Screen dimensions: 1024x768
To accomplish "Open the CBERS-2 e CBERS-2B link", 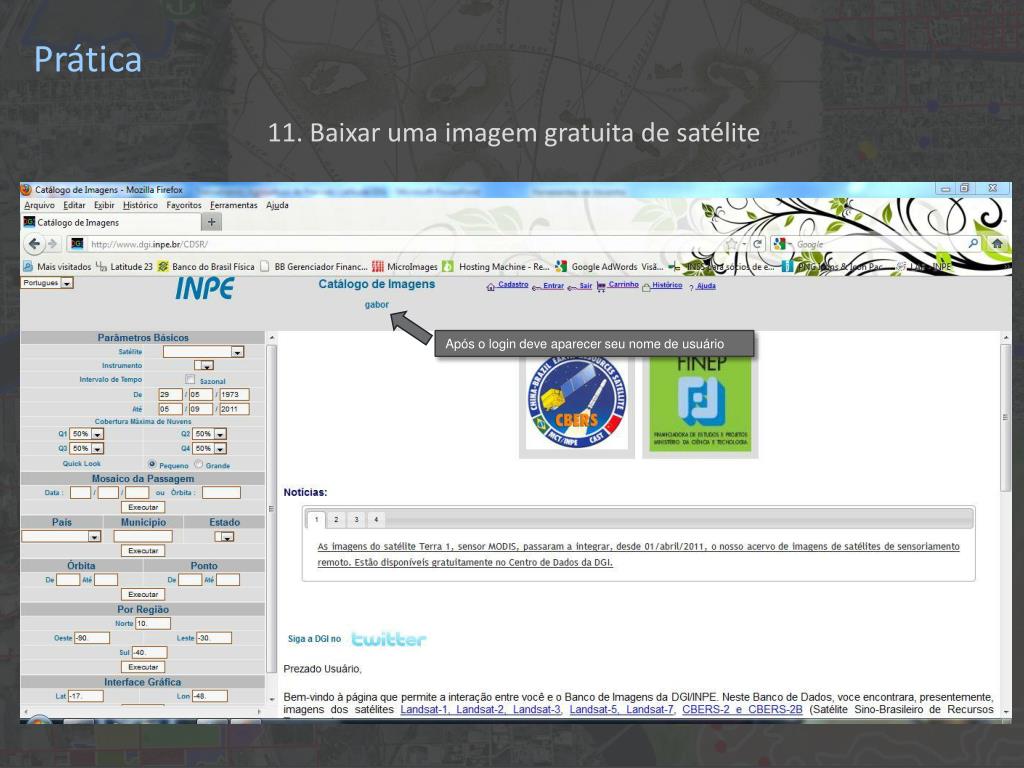I will tap(743, 709).
